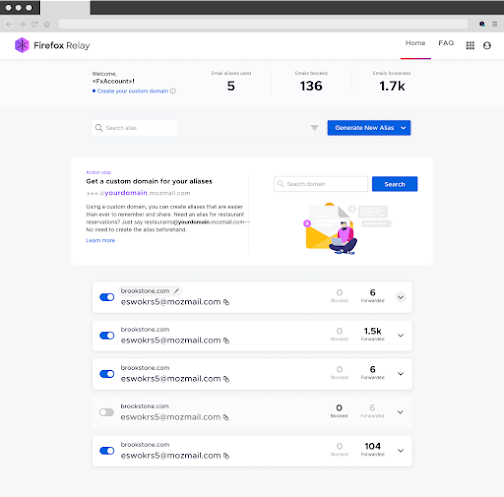Click the Email aliases used count 5
Image resolution: width=504 pixels, height=497 pixels.
point(231,86)
